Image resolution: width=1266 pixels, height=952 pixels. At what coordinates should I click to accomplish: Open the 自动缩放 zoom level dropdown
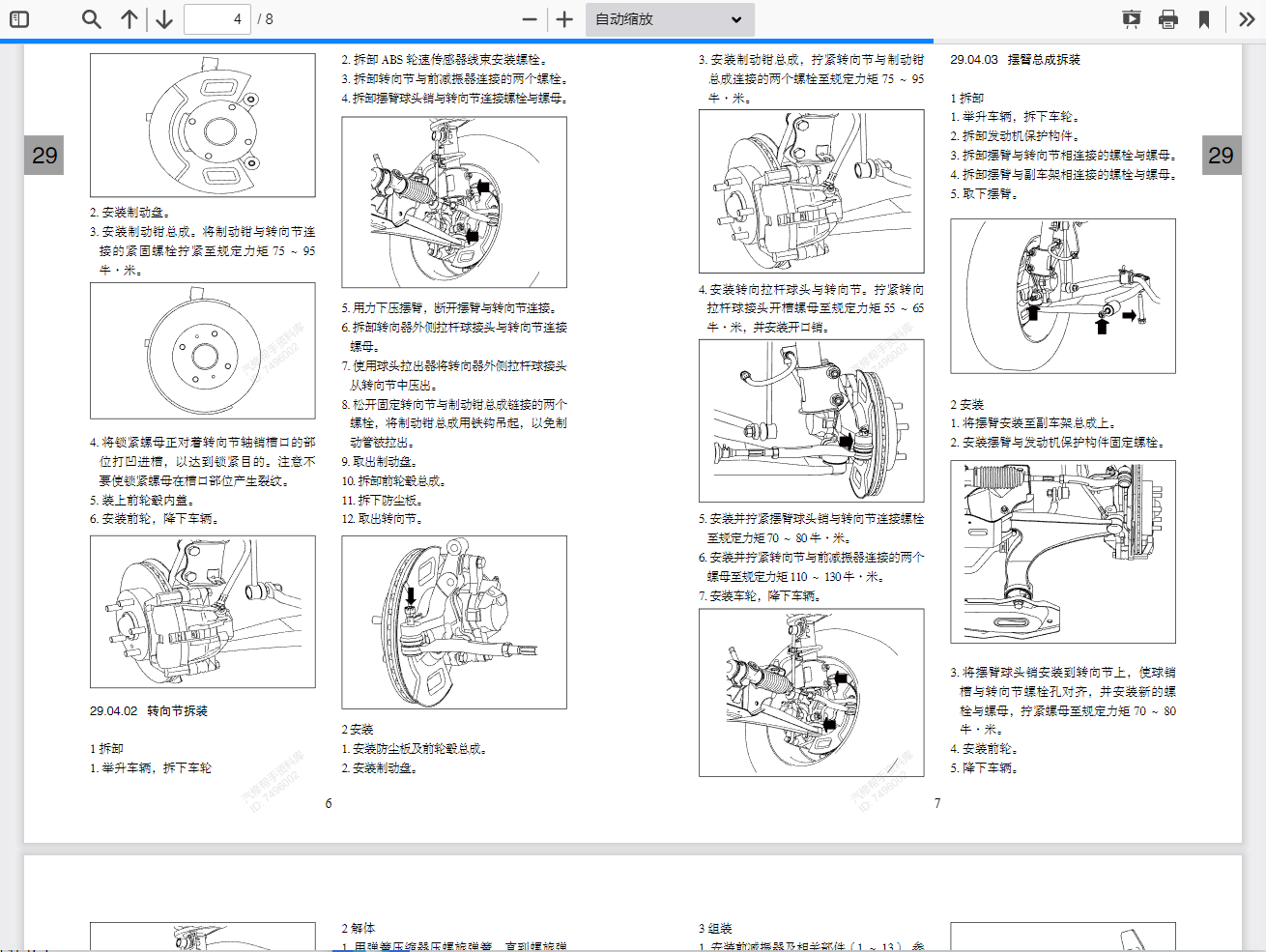[670, 18]
